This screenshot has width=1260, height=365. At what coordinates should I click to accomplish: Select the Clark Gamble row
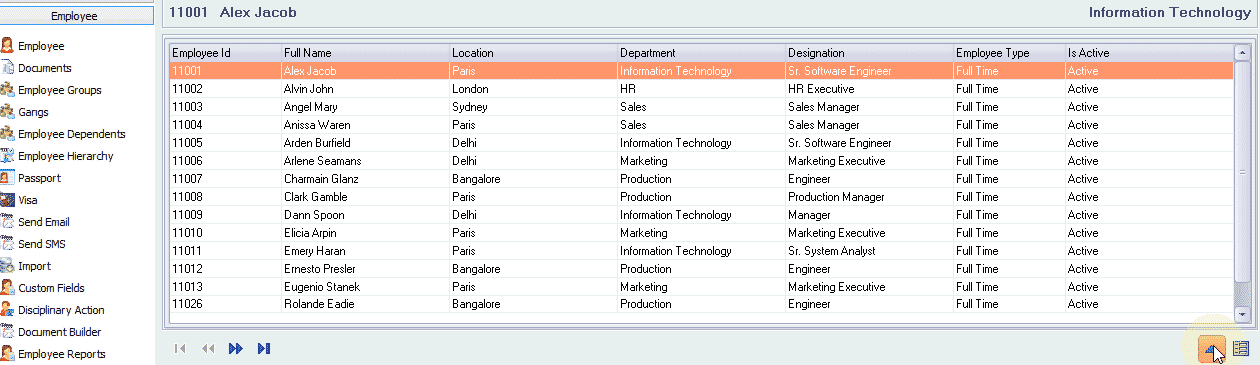click(x=702, y=197)
